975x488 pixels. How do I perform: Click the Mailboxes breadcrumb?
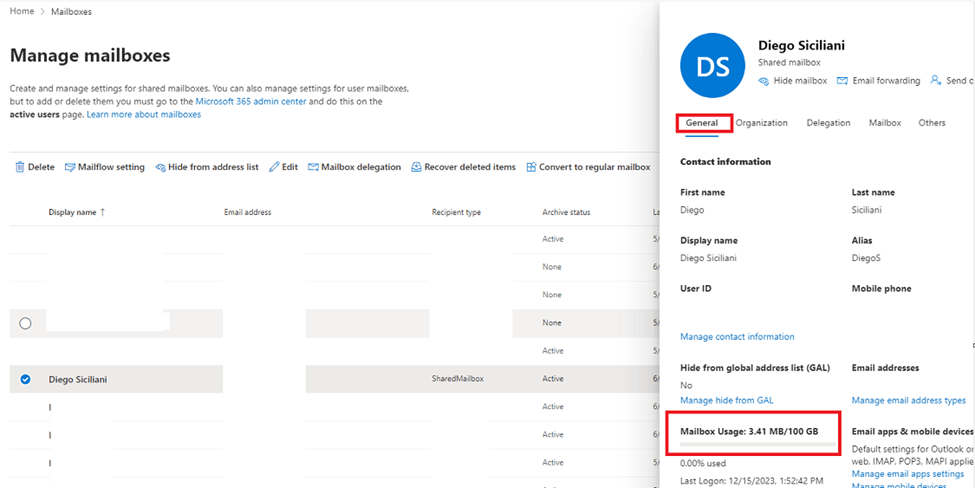pyautogui.click(x=72, y=12)
